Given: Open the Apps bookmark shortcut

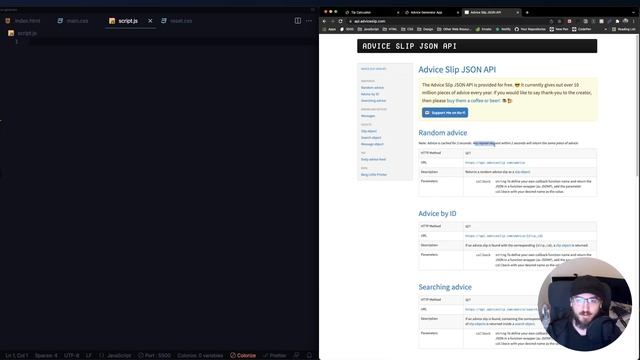Looking at the screenshot, I should (329, 29).
